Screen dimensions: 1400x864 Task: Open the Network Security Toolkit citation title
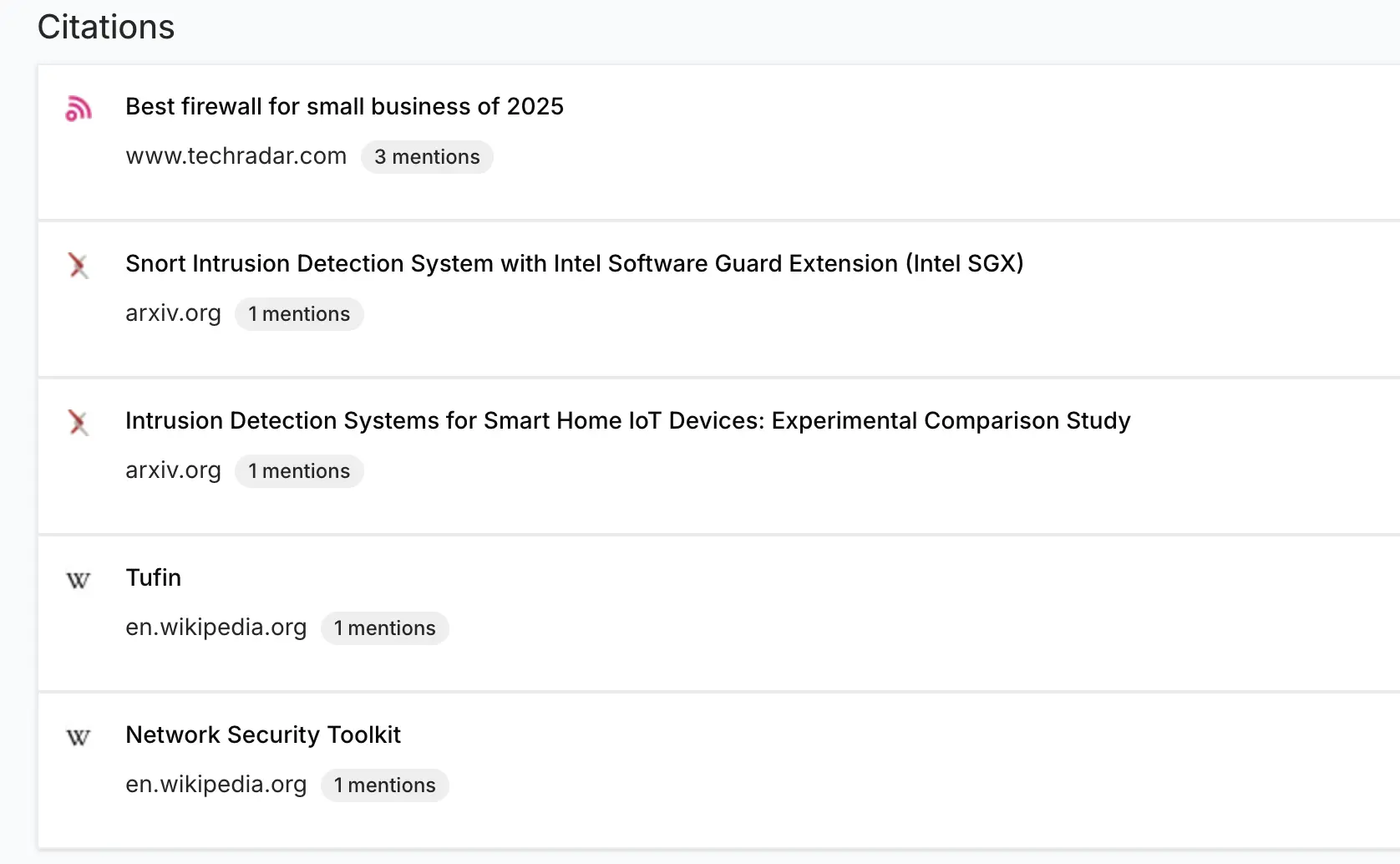click(263, 734)
